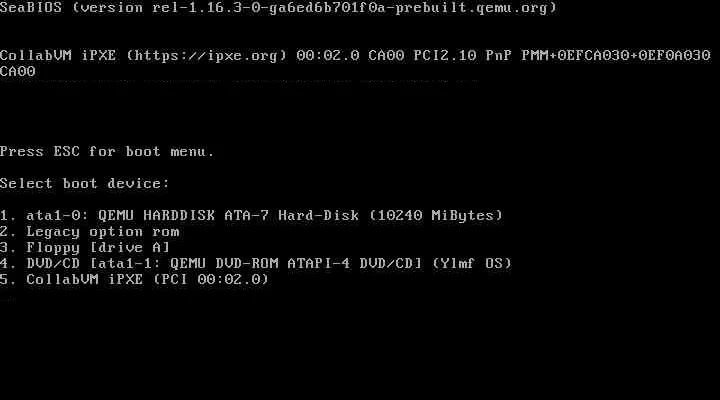
Task: Click the 'Press ESC for boot menu' text
Action: pos(107,152)
